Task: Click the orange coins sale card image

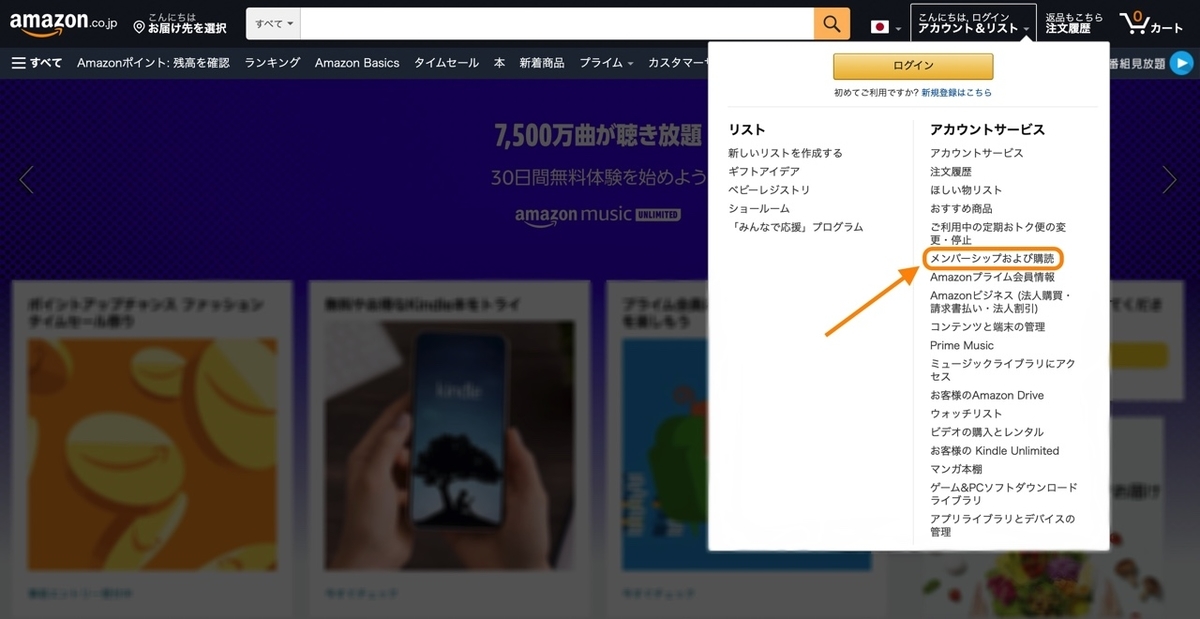Action: 152,457
